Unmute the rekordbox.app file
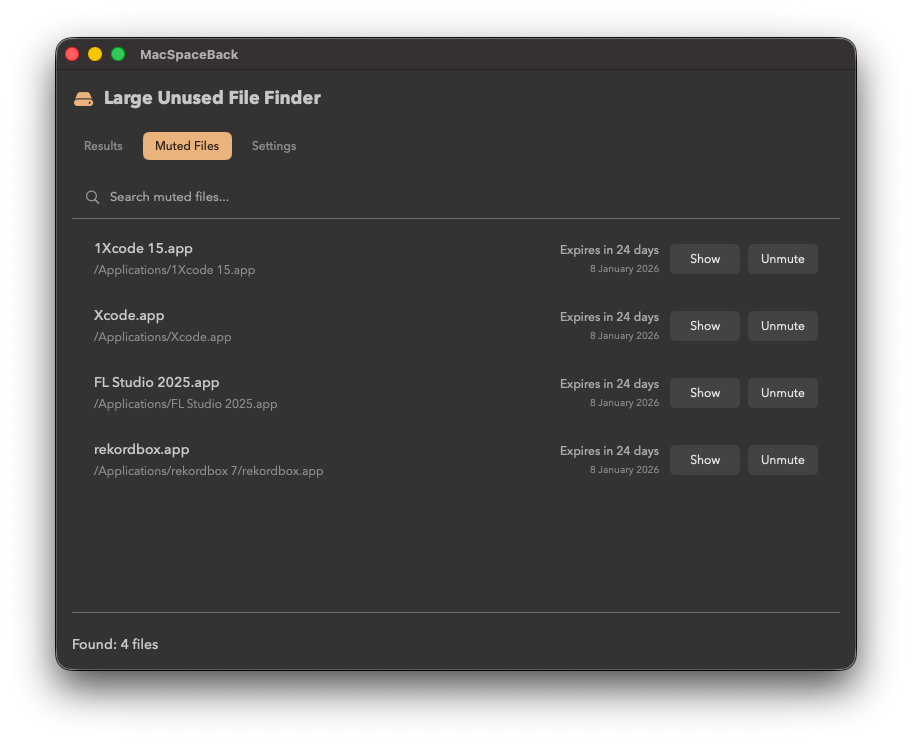Viewport: 912px width, 744px height. click(x=782, y=460)
